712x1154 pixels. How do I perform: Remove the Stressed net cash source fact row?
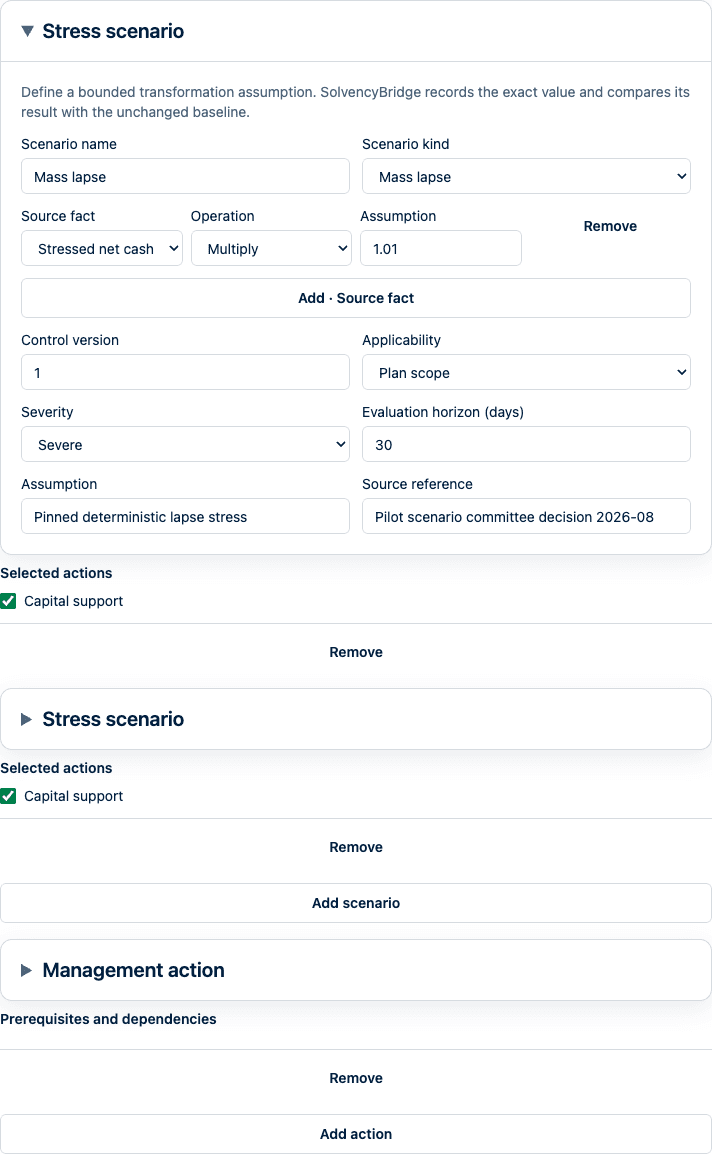(610, 226)
